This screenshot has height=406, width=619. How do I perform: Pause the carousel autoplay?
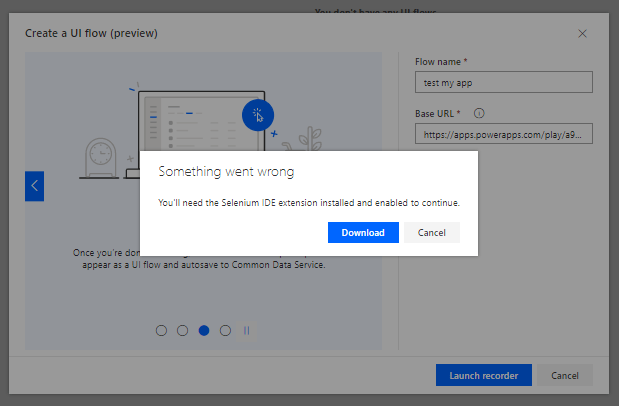pos(247,331)
